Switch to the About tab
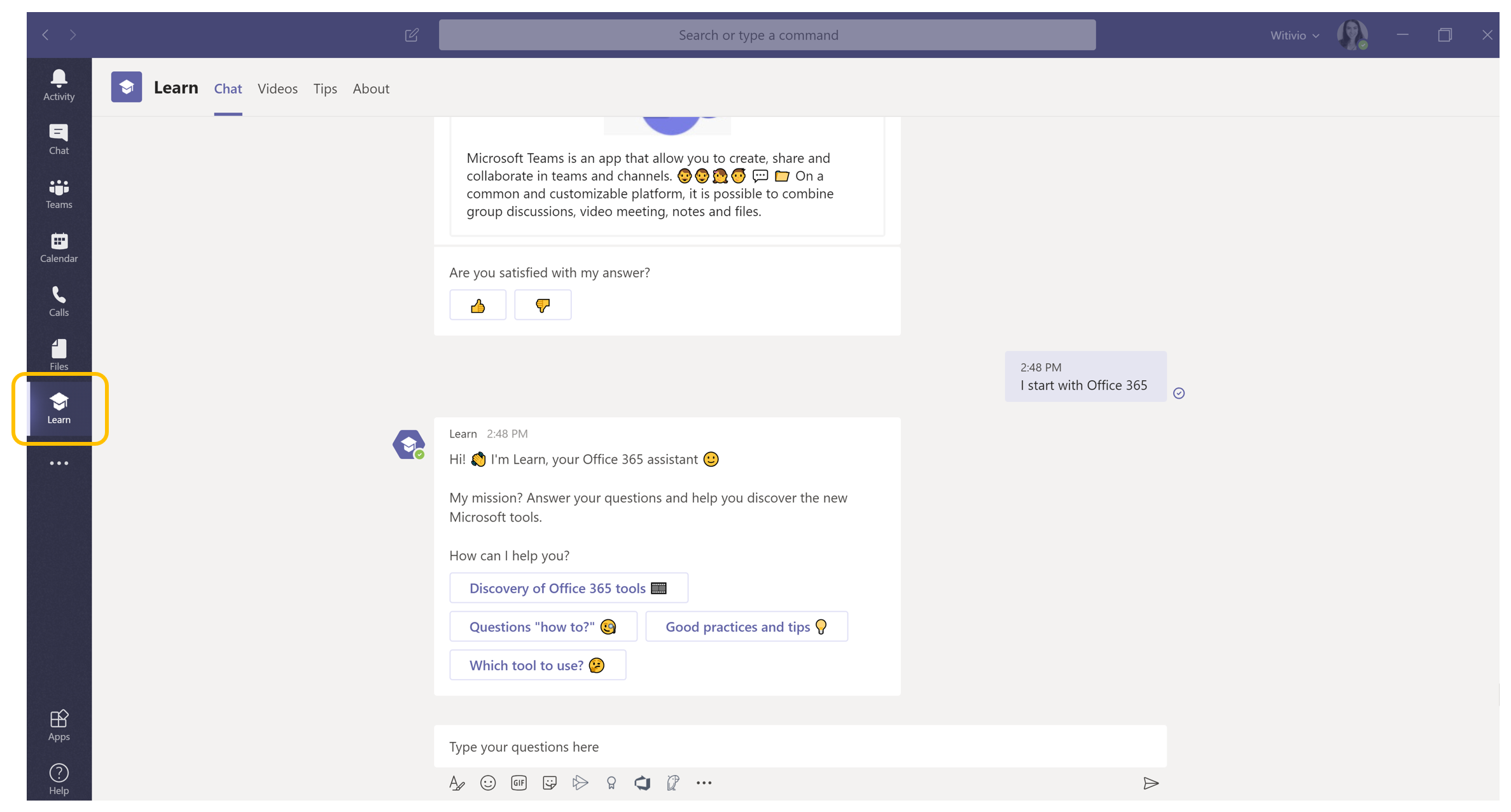Viewport: 1511px width, 812px height. (x=371, y=88)
